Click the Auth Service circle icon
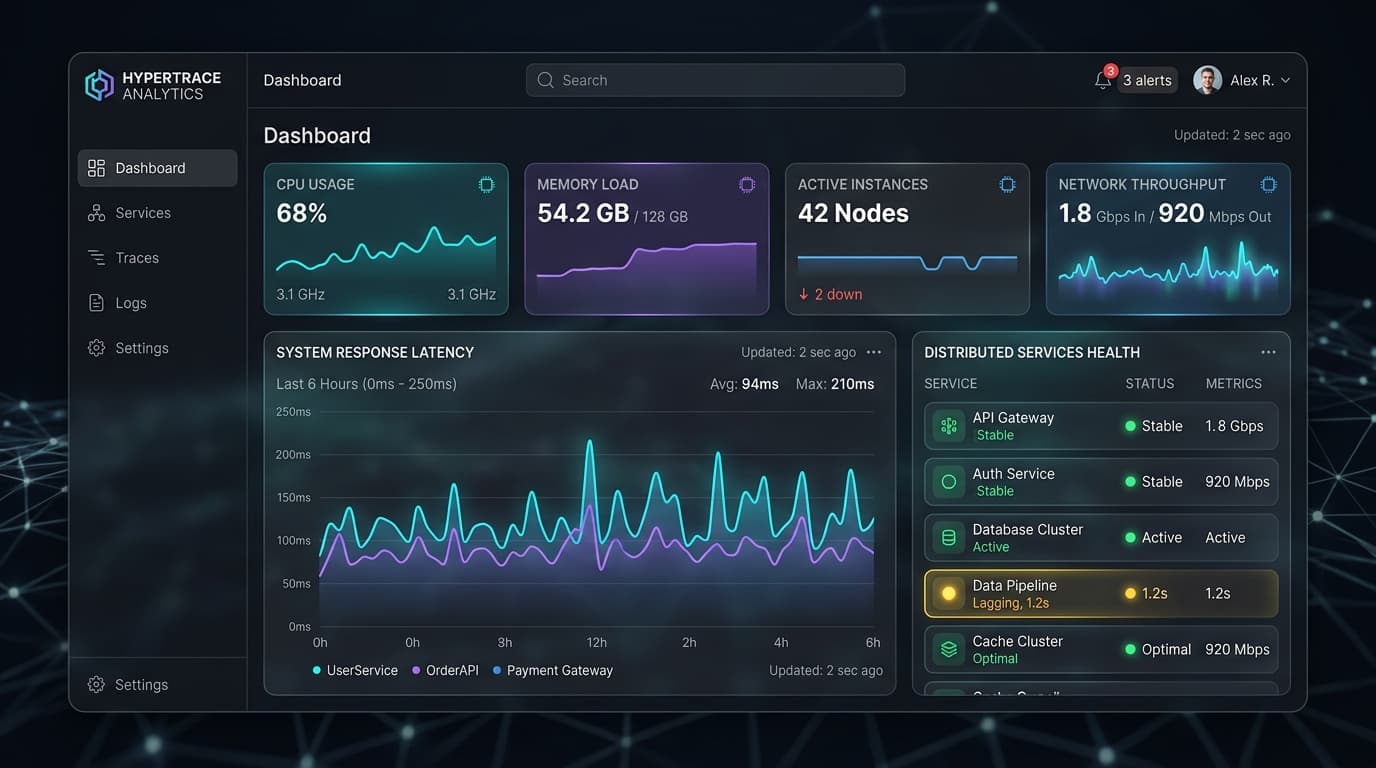Screen dimensions: 1376x768 click(x=948, y=482)
